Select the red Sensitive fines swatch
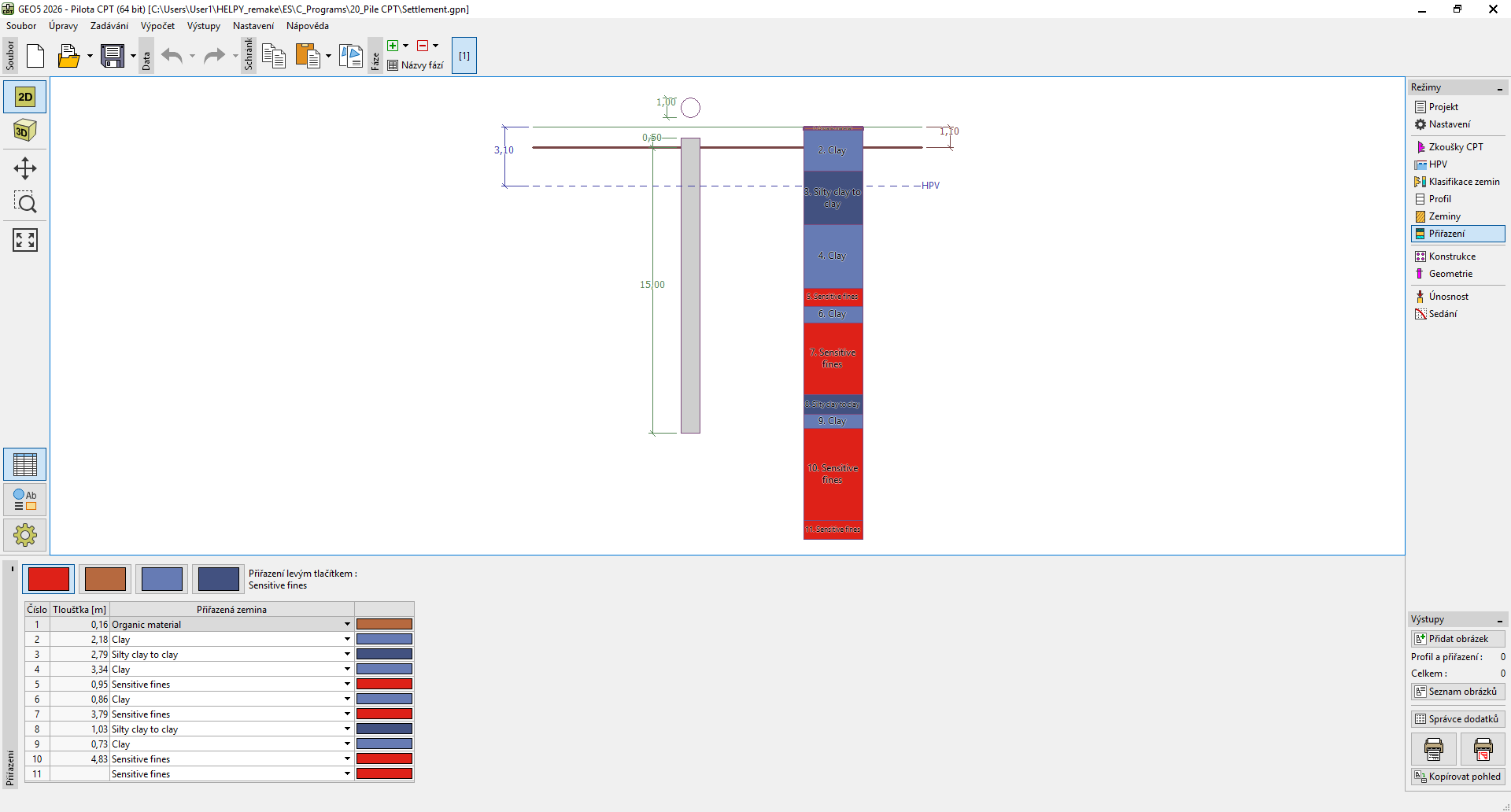Viewport: 1511px width, 812px height. click(x=49, y=579)
